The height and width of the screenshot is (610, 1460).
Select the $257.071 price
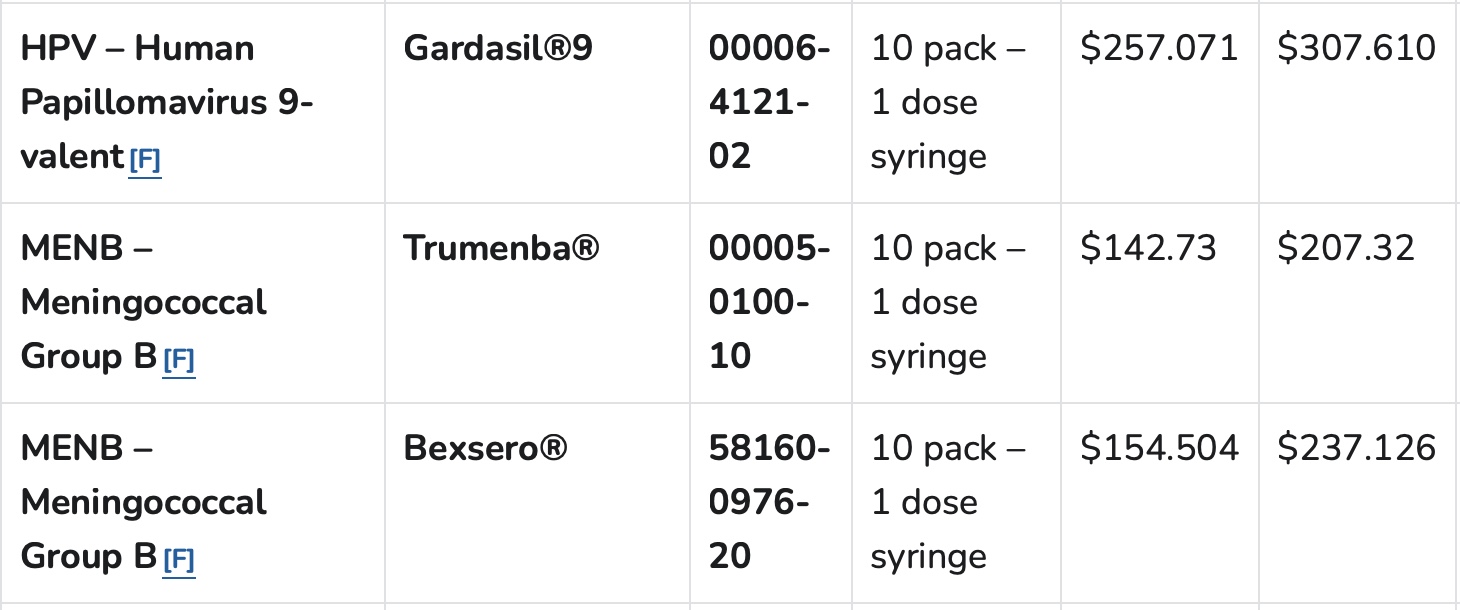pos(1158,48)
